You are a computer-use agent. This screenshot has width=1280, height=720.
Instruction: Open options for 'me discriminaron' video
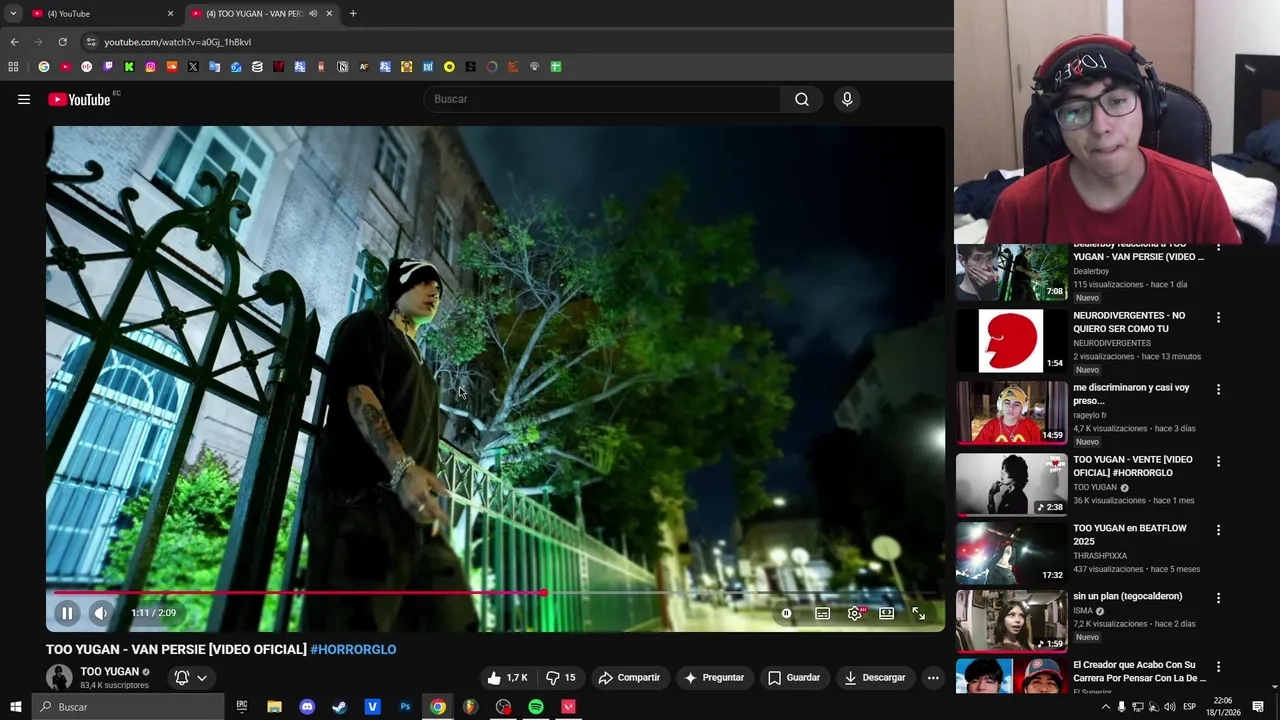pos(1218,389)
